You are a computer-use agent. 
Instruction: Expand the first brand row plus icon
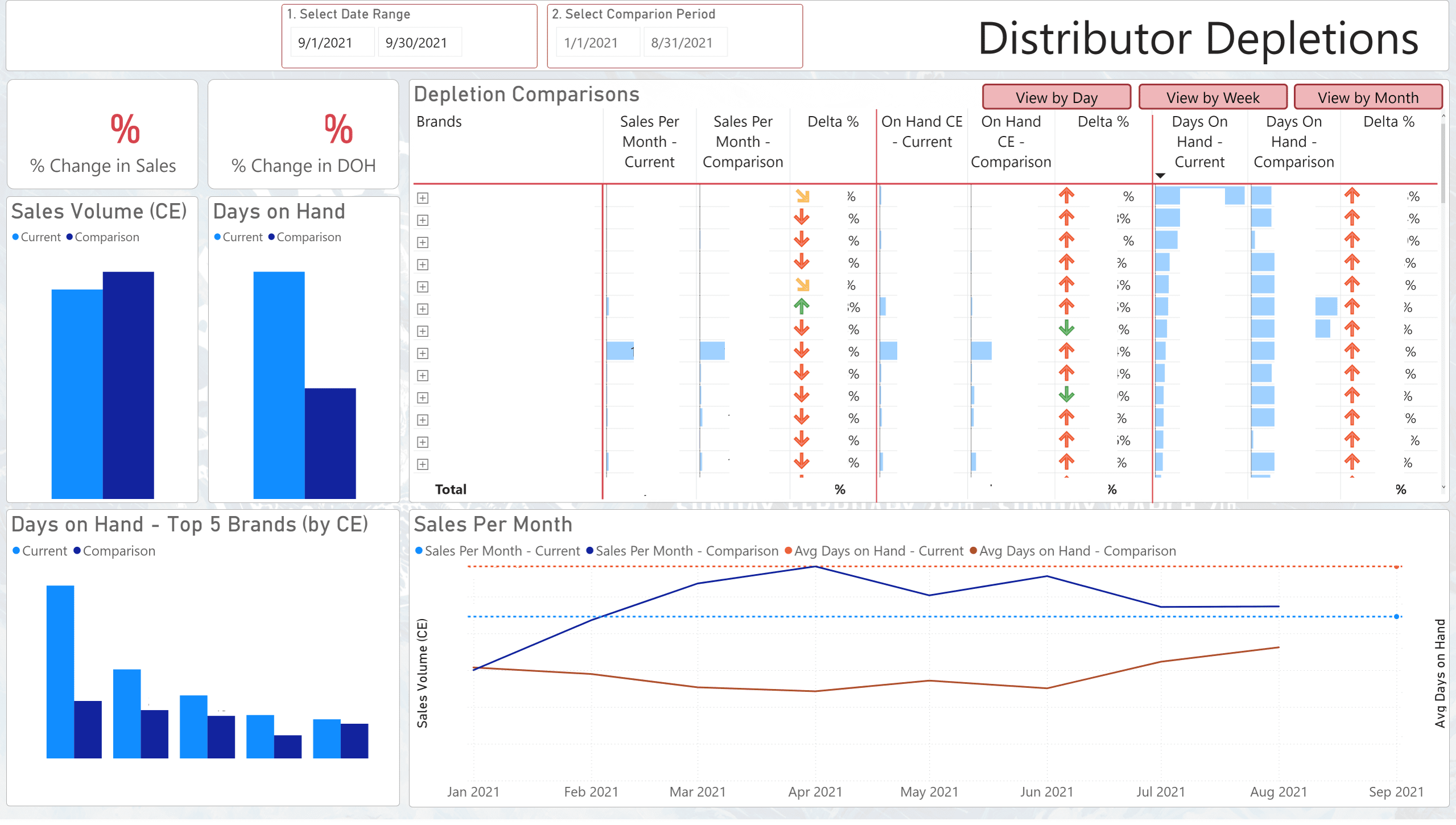click(422, 198)
